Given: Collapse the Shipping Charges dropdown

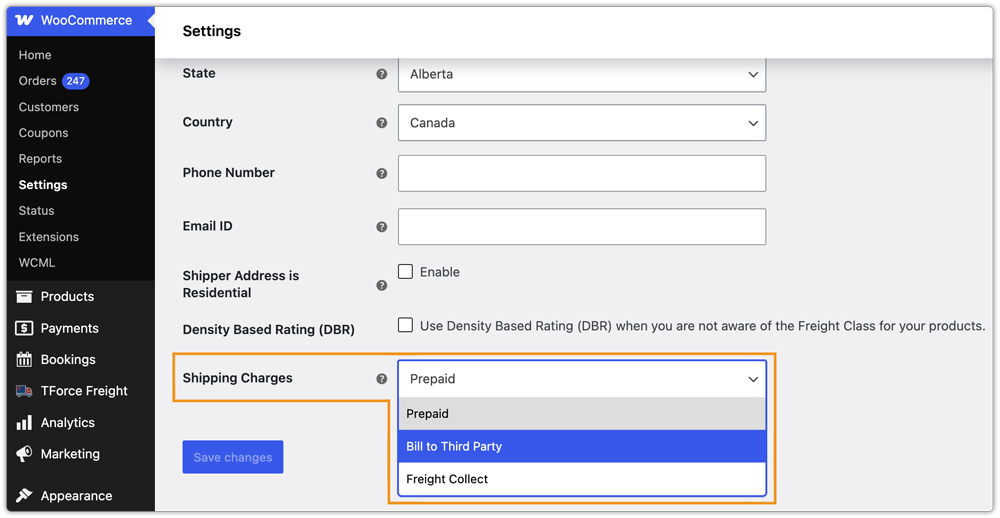Looking at the screenshot, I should coord(582,379).
